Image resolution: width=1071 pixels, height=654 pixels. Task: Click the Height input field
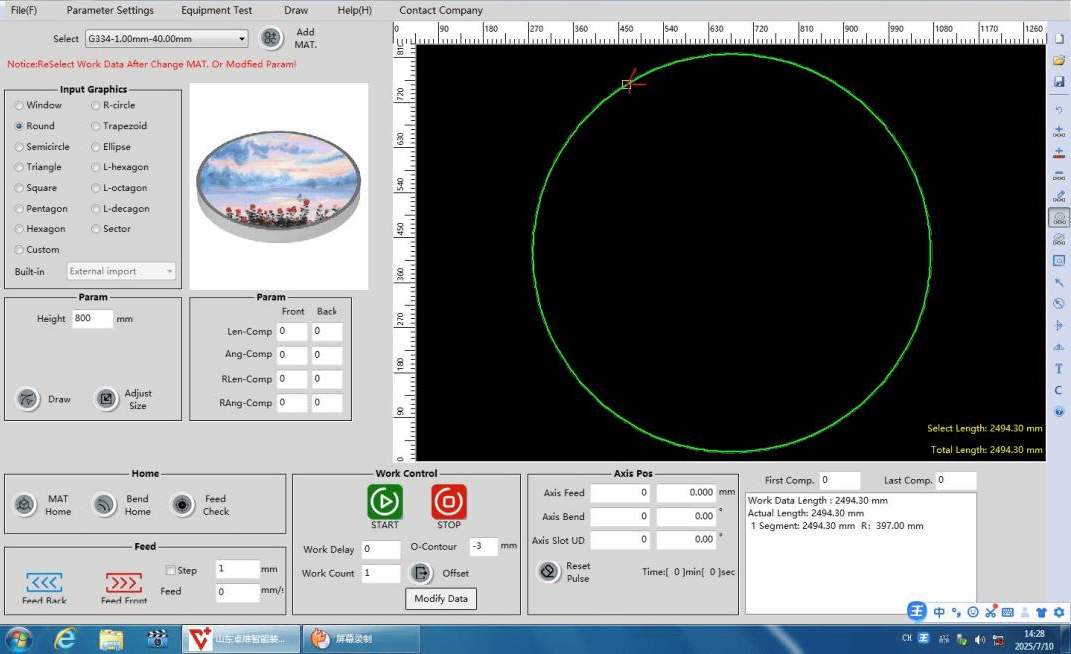click(x=92, y=319)
